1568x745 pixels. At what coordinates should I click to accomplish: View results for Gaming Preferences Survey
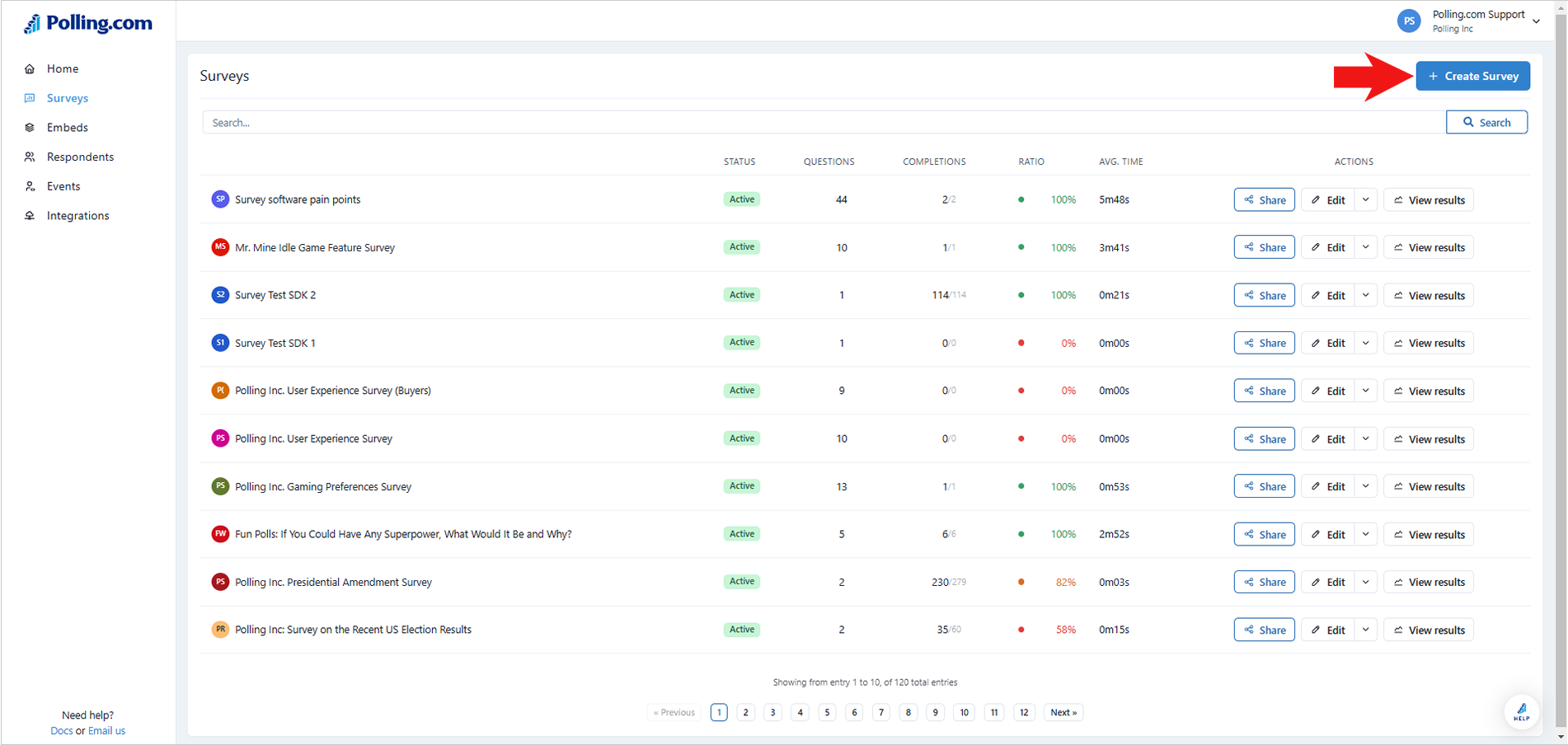point(1429,486)
